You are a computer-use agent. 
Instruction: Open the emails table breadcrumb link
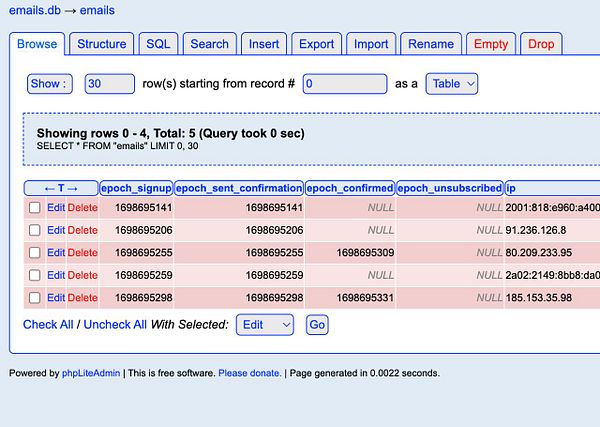click(97, 10)
